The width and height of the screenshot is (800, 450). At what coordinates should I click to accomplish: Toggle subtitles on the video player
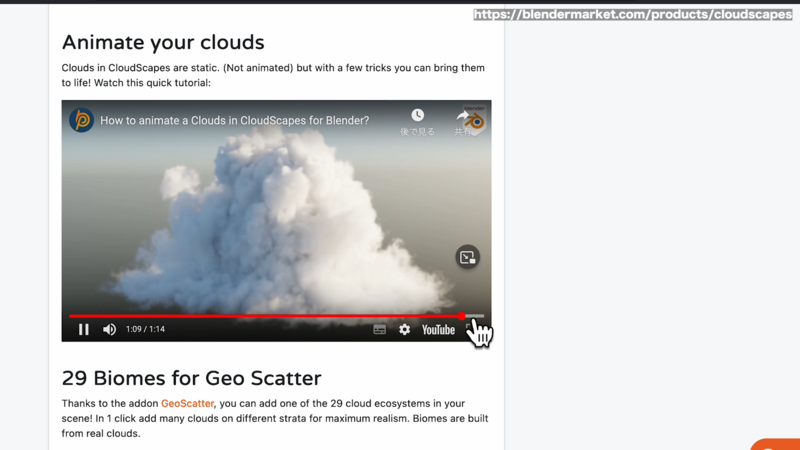[x=380, y=330]
